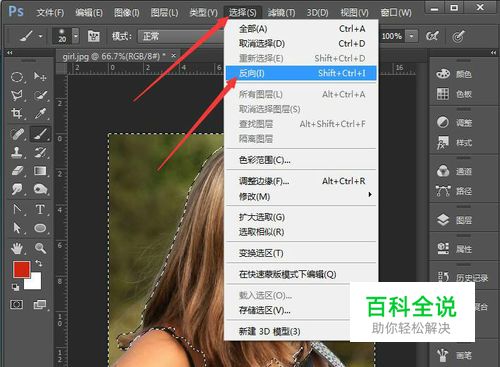The image size is (500, 367).
Task: Select the Quick Selection tool
Action: coord(40,96)
